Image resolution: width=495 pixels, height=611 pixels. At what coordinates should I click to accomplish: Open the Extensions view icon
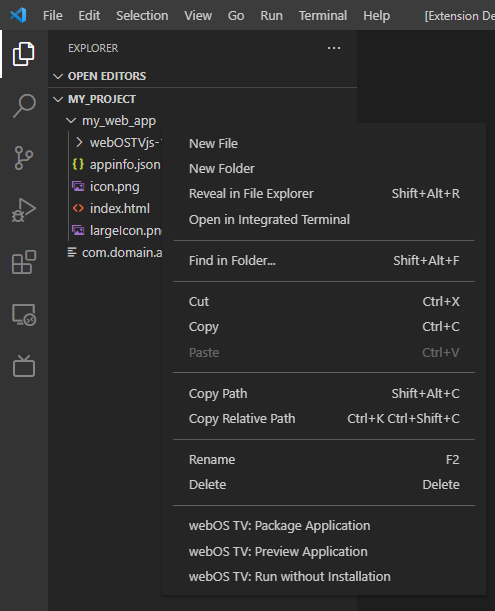[x=24, y=262]
